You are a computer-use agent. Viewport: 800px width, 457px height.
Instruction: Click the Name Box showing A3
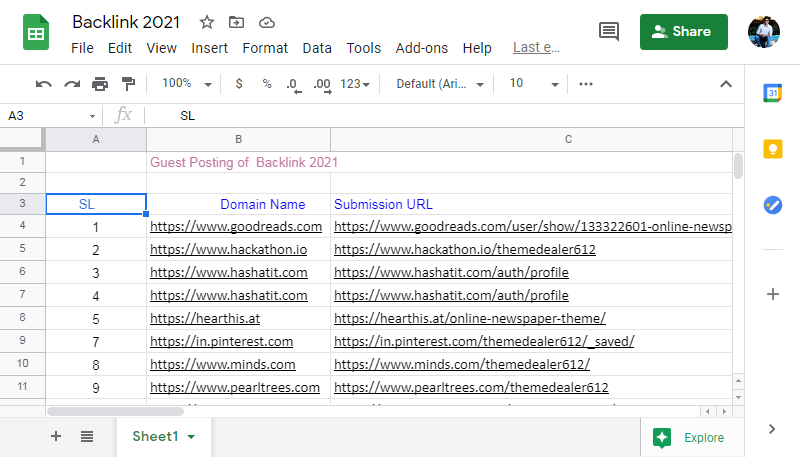pos(50,116)
